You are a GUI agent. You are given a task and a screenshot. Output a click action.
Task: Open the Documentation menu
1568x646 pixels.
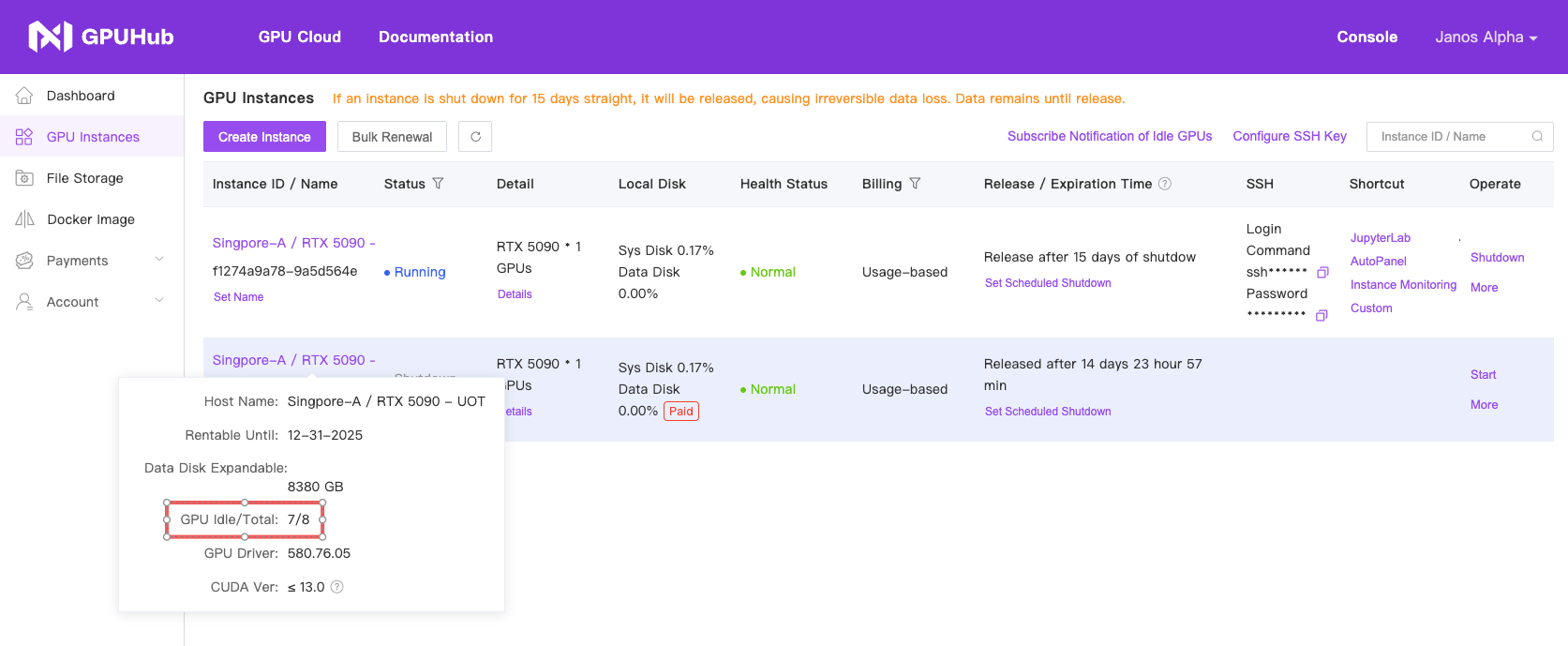point(436,38)
